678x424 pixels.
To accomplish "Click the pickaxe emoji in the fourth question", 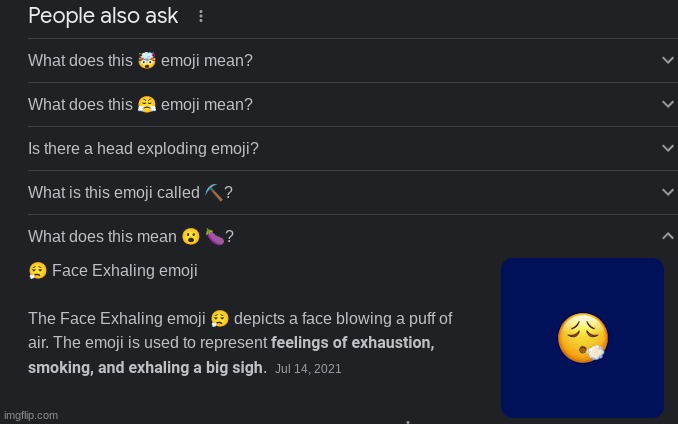I will pyautogui.click(x=213, y=192).
